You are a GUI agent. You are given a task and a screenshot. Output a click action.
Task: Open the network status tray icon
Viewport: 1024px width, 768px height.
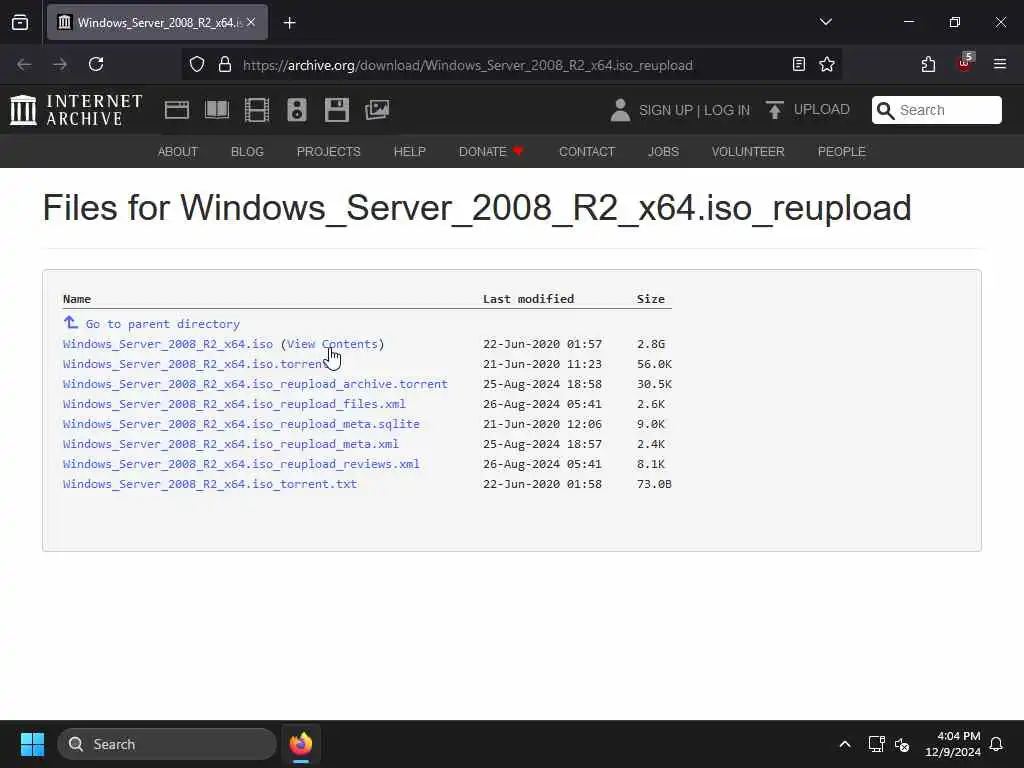876,744
